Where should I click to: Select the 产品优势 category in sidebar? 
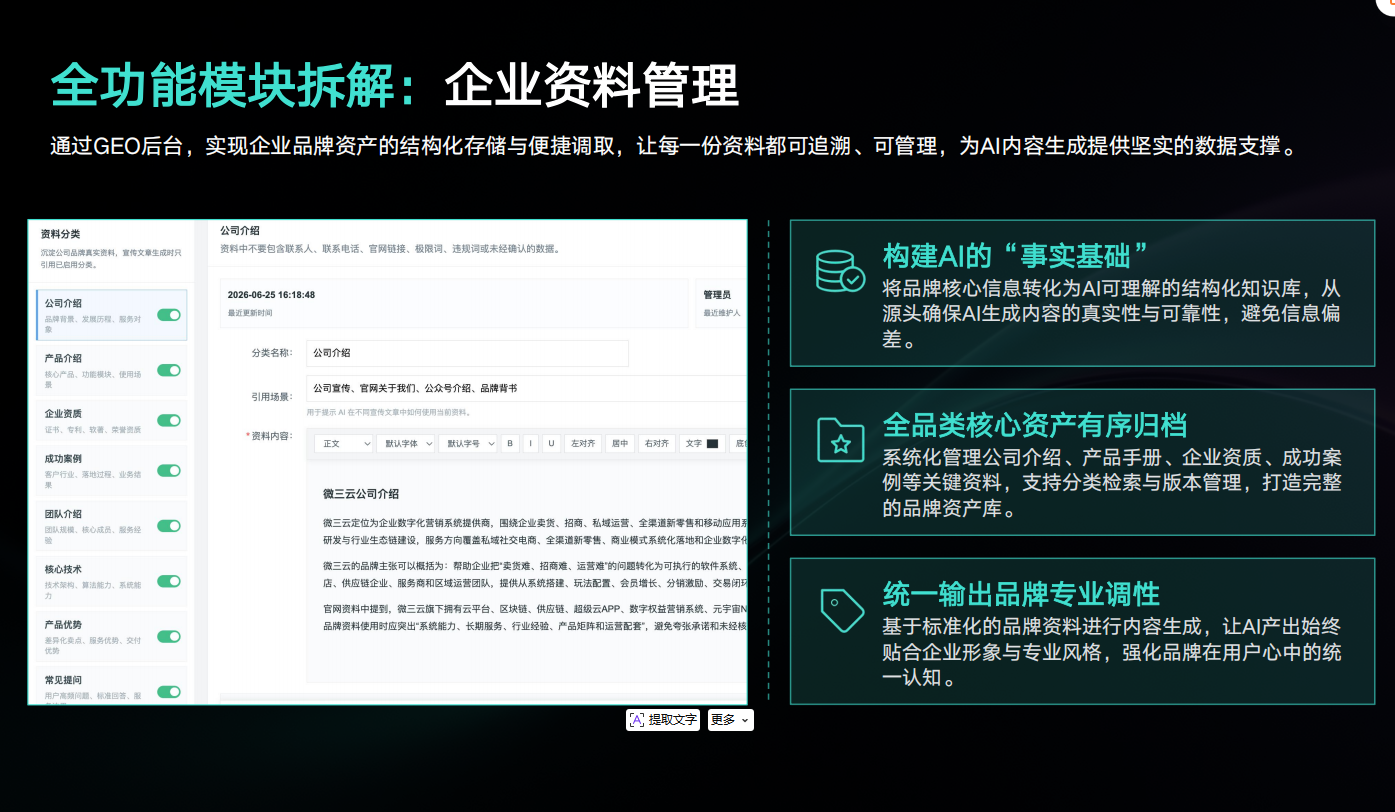tap(111, 637)
